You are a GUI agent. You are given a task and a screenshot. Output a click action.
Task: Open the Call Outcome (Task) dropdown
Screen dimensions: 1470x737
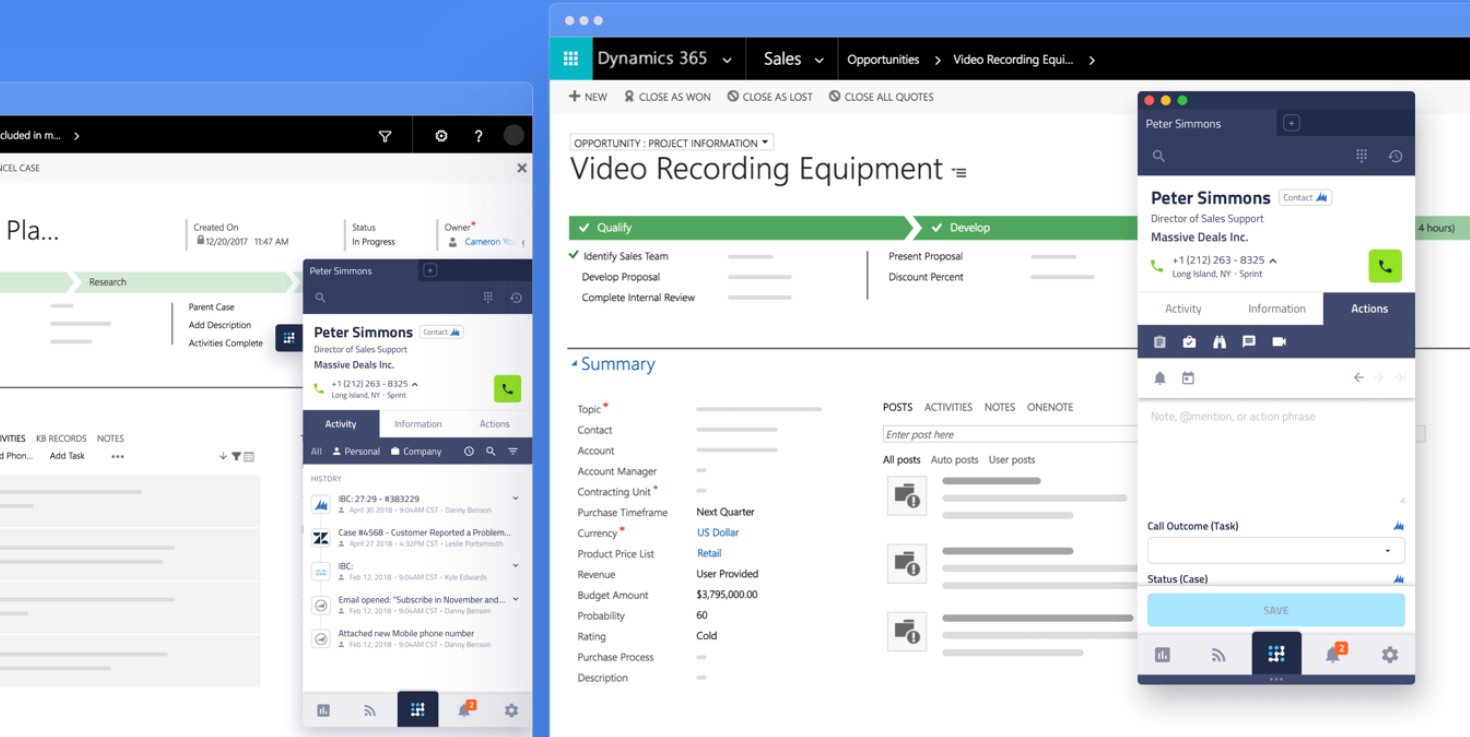pyautogui.click(x=1276, y=550)
